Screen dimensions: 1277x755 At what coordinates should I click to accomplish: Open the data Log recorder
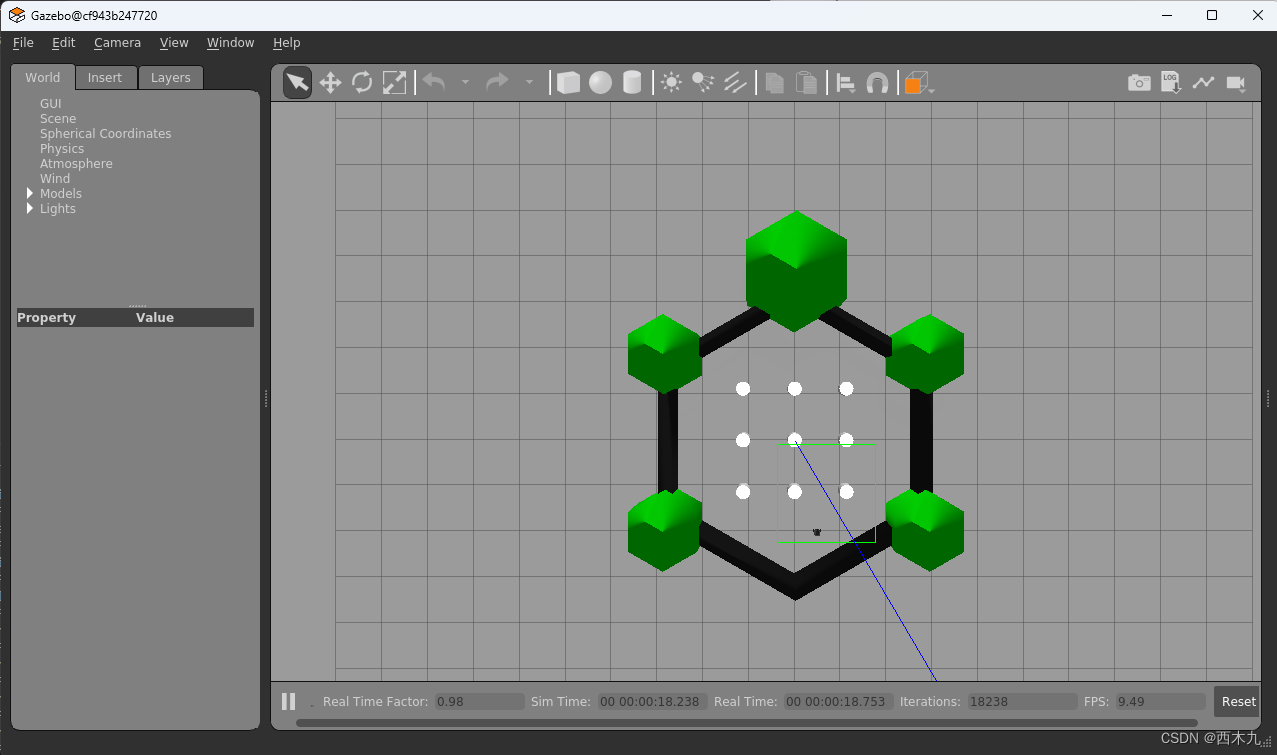(1171, 83)
